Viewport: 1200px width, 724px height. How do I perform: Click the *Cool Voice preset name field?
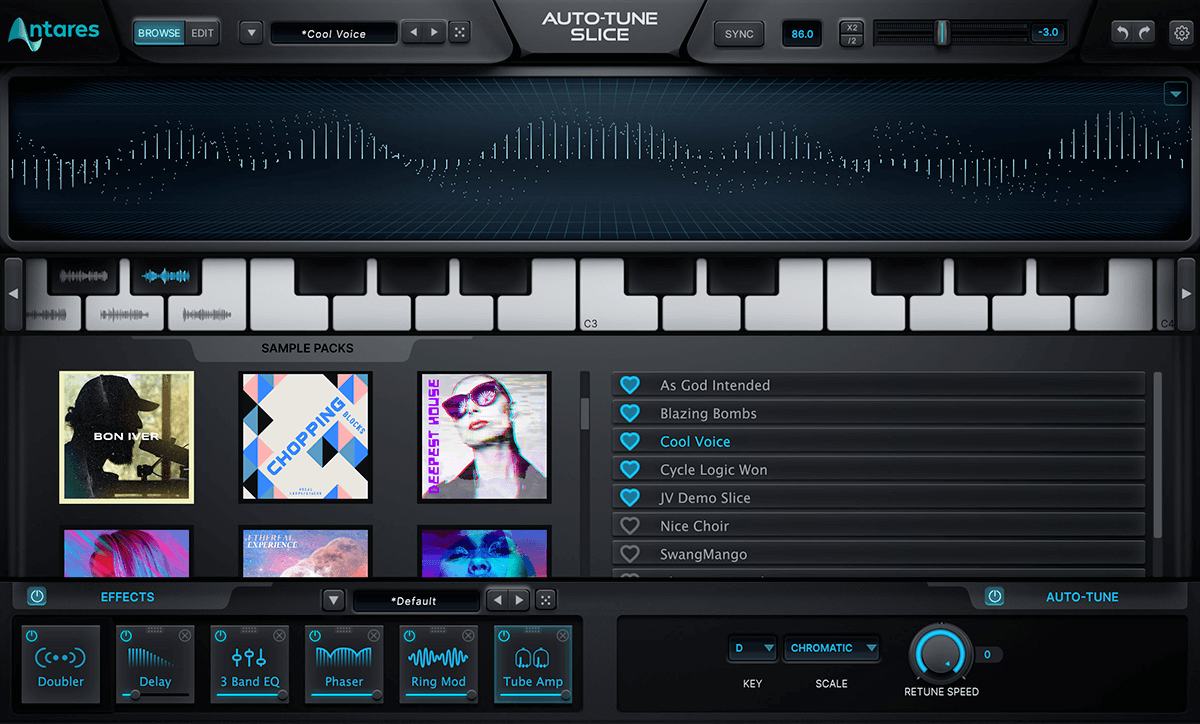point(334,33)
